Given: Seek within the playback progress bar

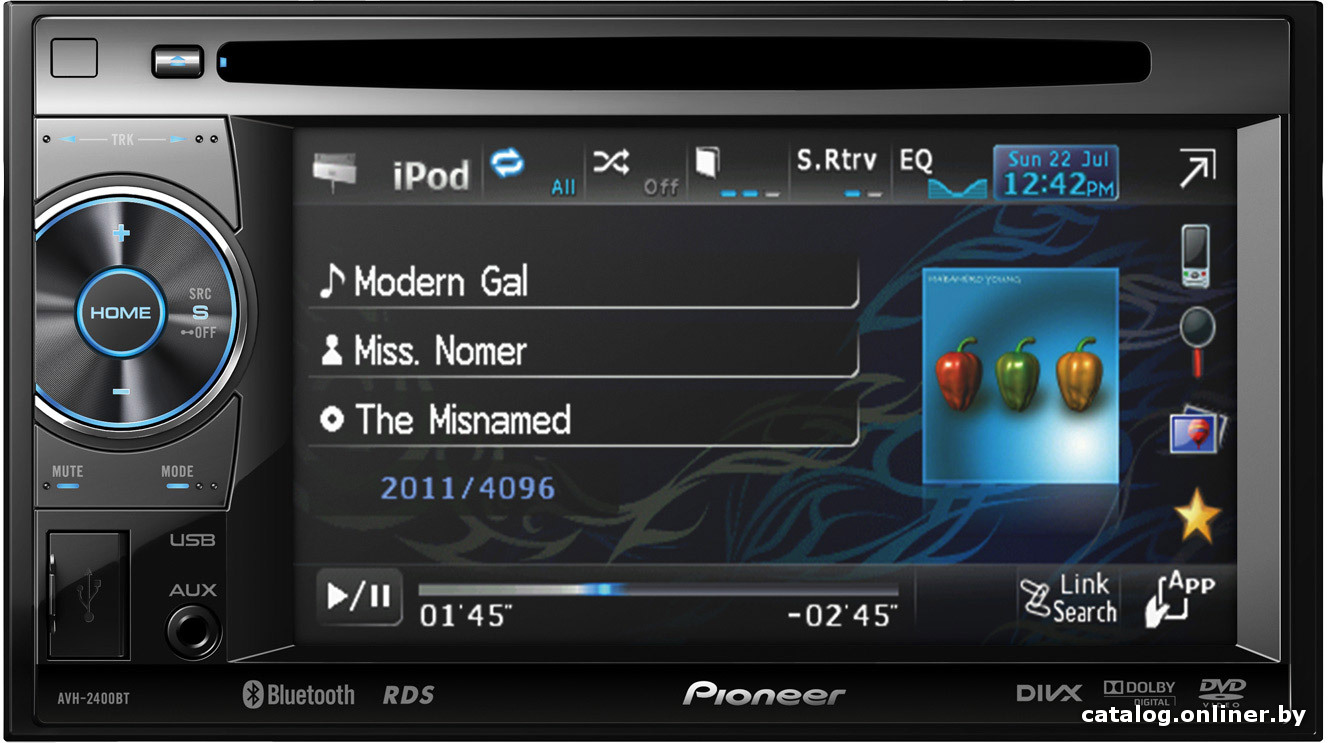Looking at the screenshot, I should (x=658, y=590).
